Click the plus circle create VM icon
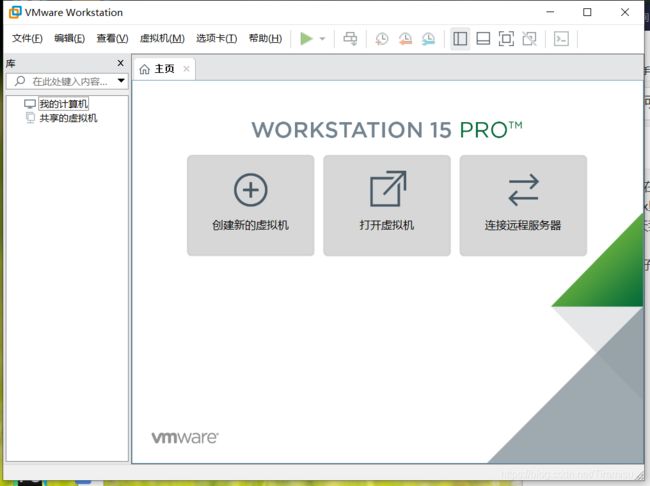Screen dimensions: 650x486 pyautogui.click(x=250, y=190)
